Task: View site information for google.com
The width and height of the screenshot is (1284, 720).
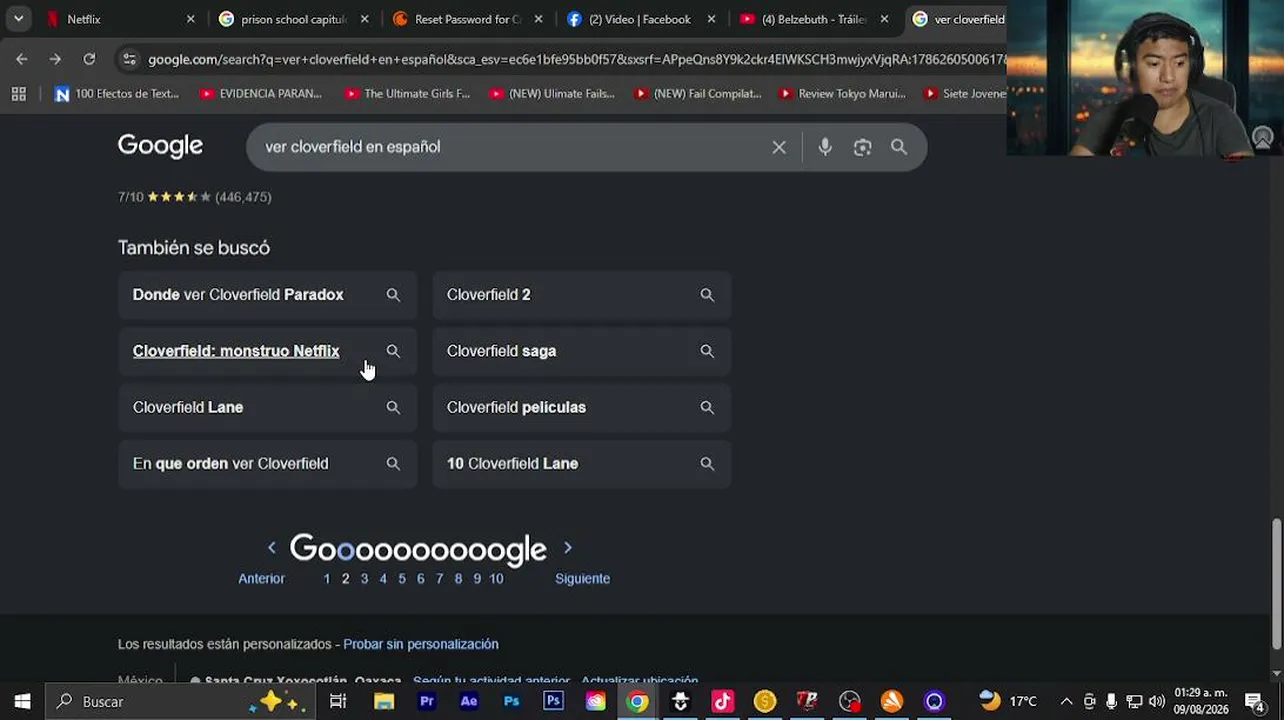Action: pyautogui.click(x=129, y=59)
